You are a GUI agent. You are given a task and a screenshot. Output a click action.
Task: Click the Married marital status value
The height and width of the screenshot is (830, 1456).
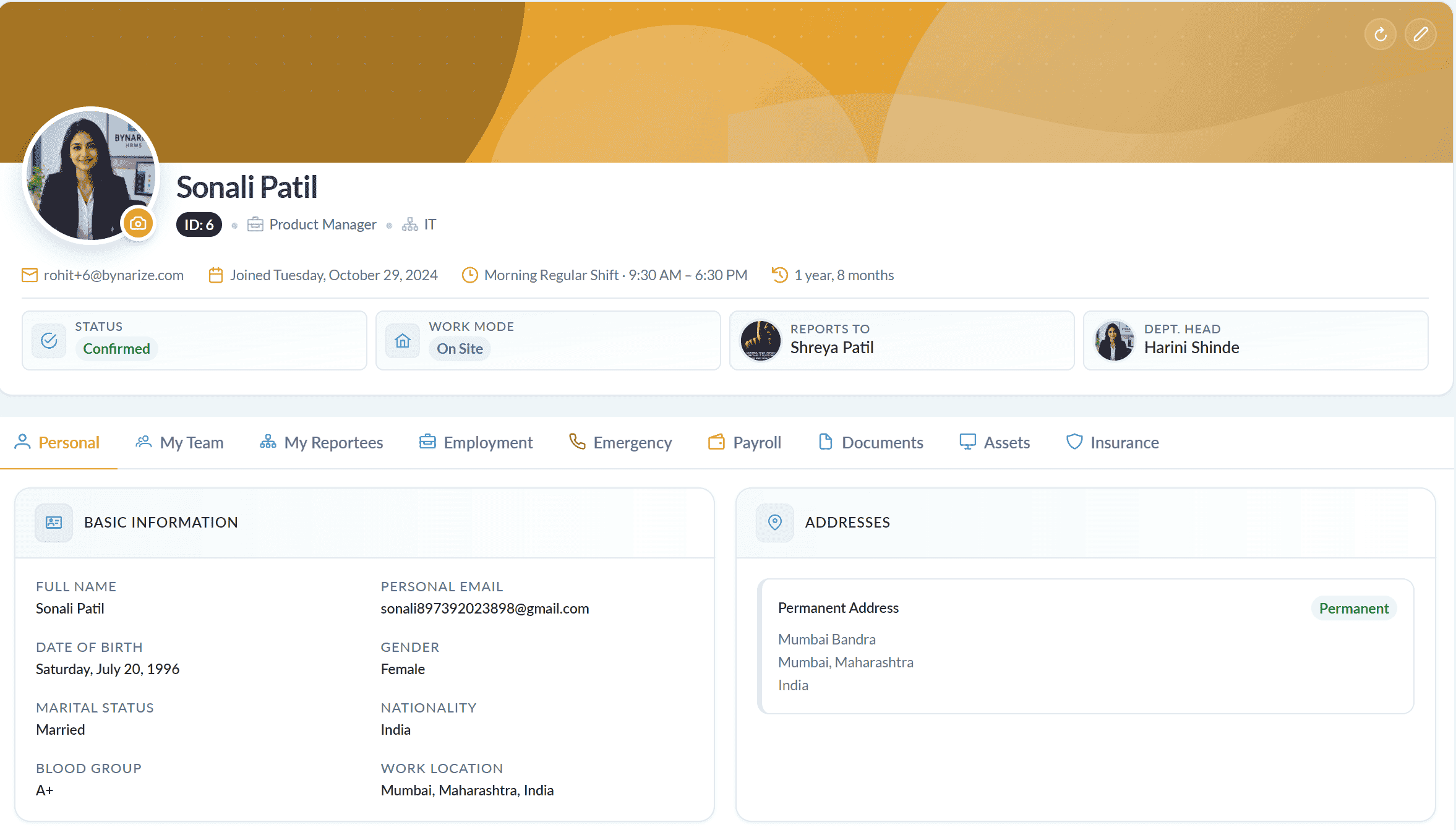(61, 730)
